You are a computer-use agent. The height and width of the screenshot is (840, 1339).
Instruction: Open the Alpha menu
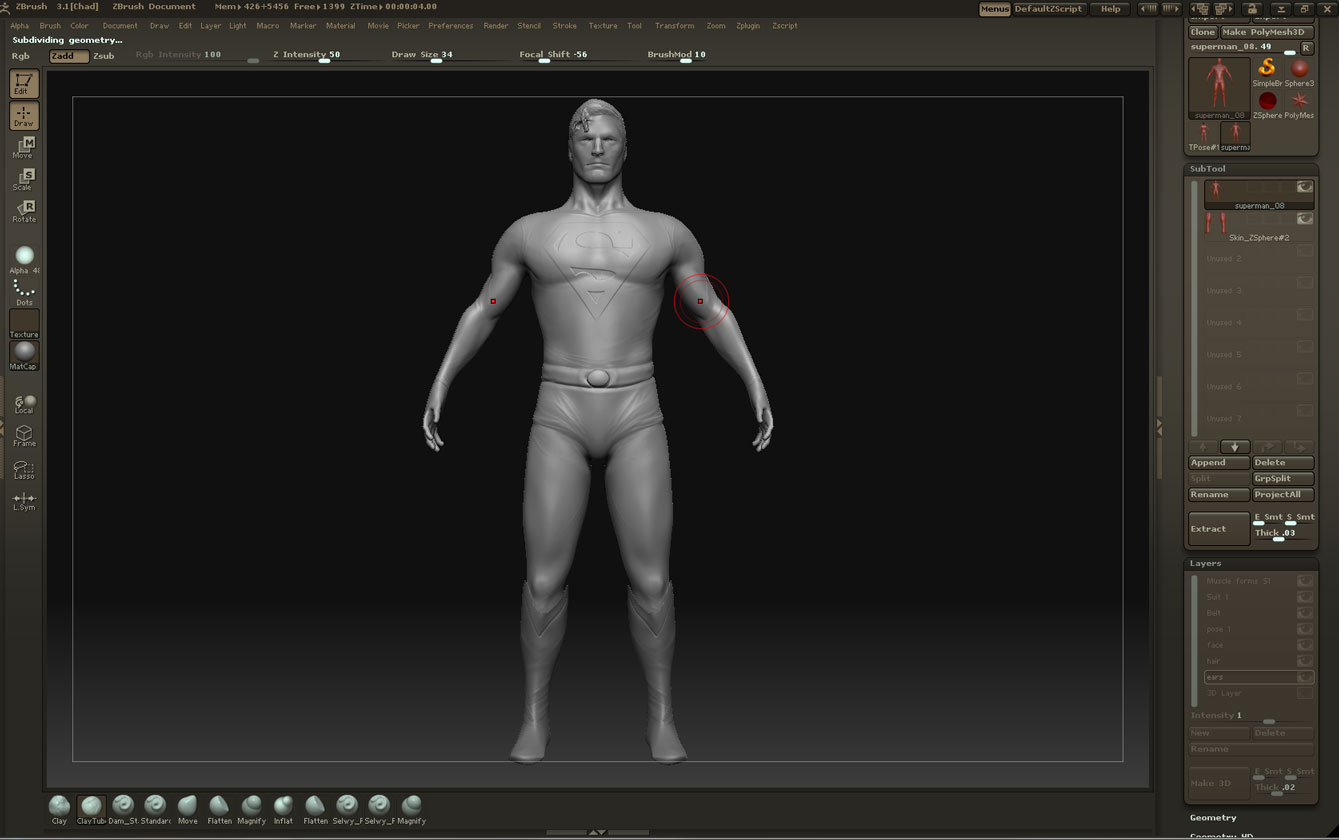click(x=19, y=26)
